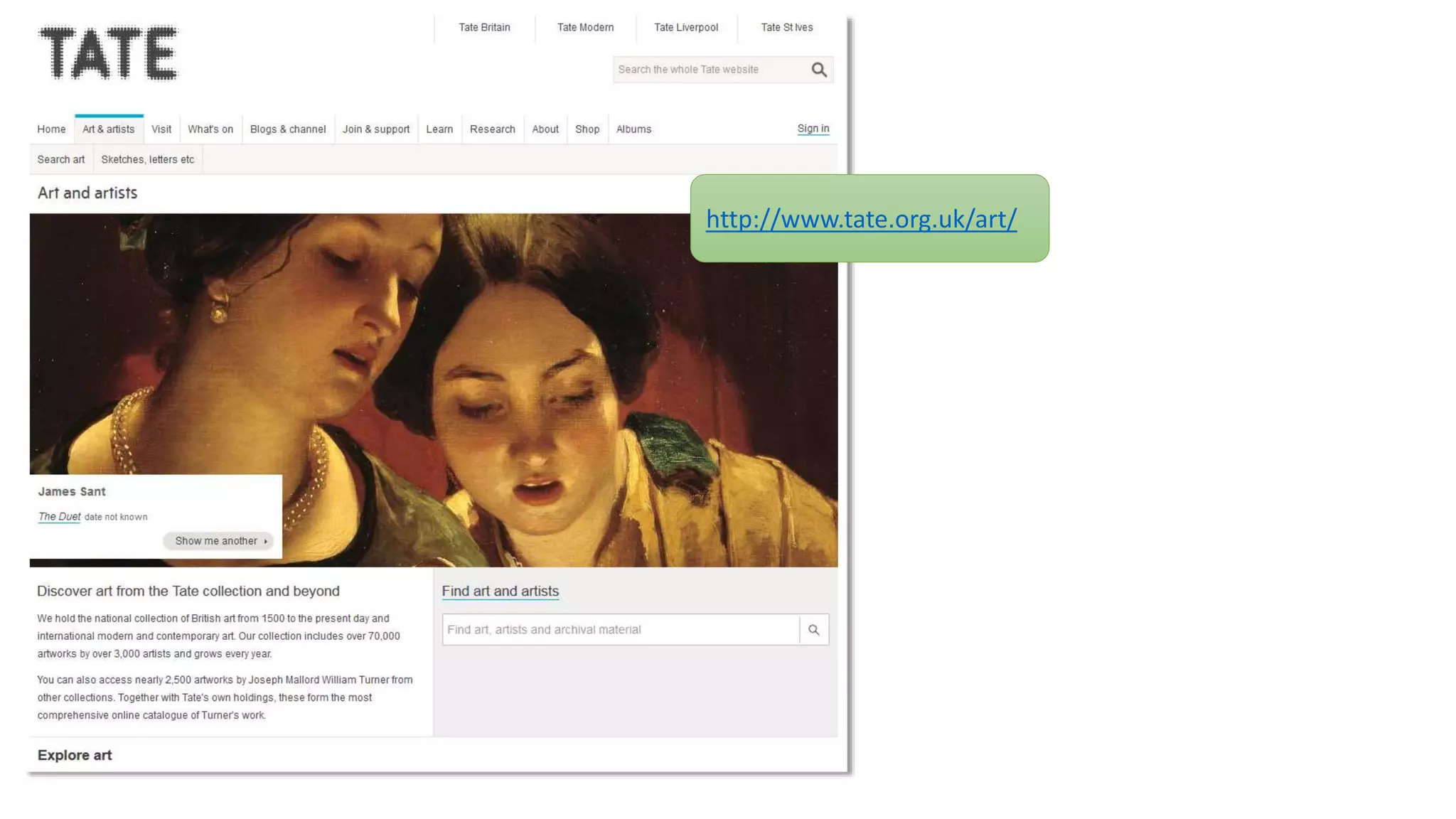Select the Search art submenu item
This screenshot has height=819, width=1456.
pos(61,159)
